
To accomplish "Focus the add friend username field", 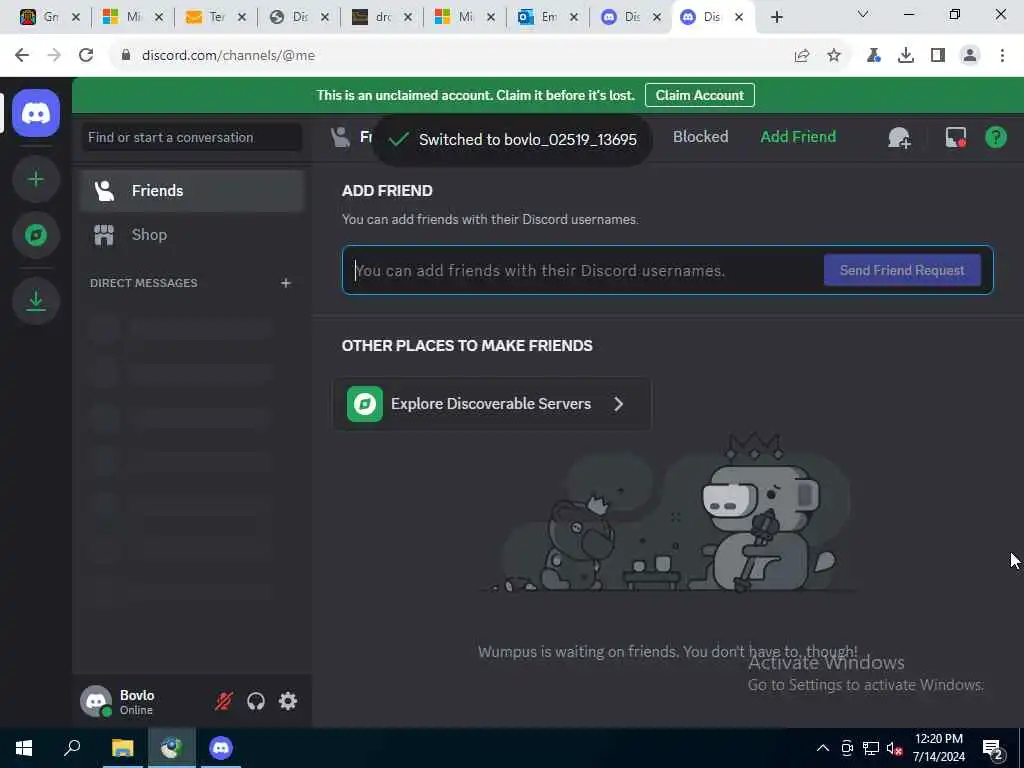I will 581,270.
